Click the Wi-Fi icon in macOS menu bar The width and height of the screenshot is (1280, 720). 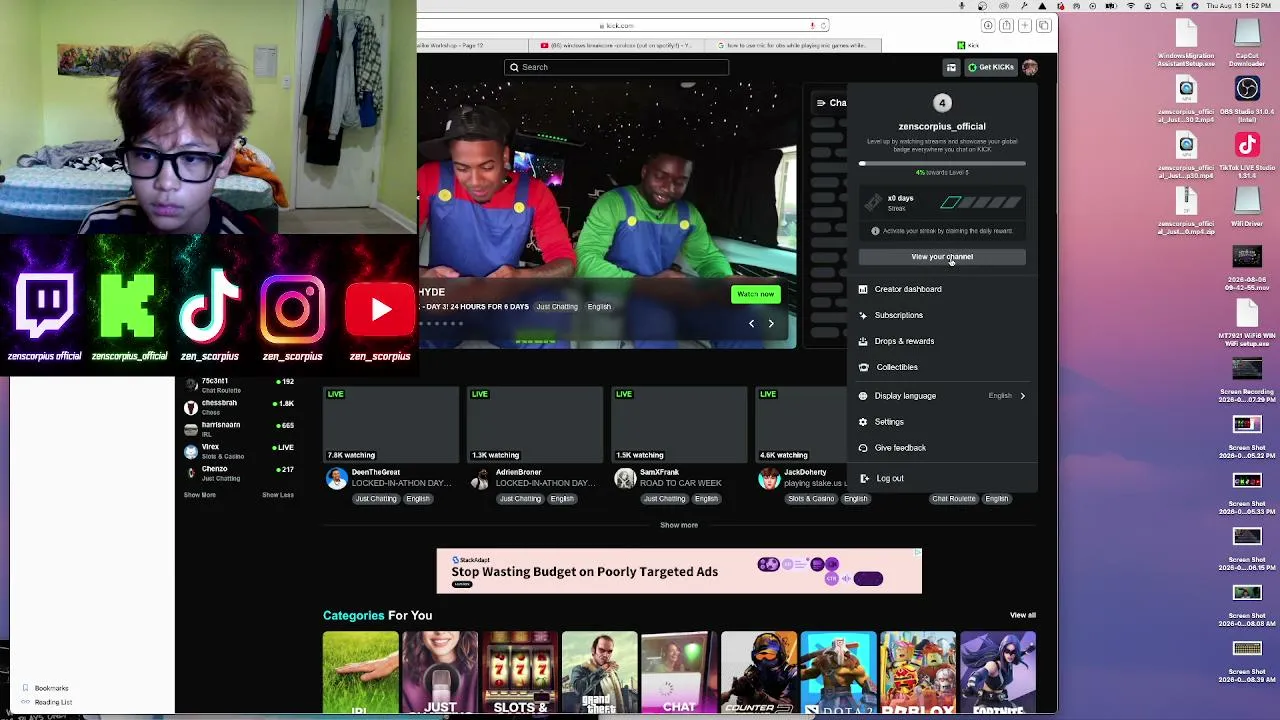(x=1131, y=6)
